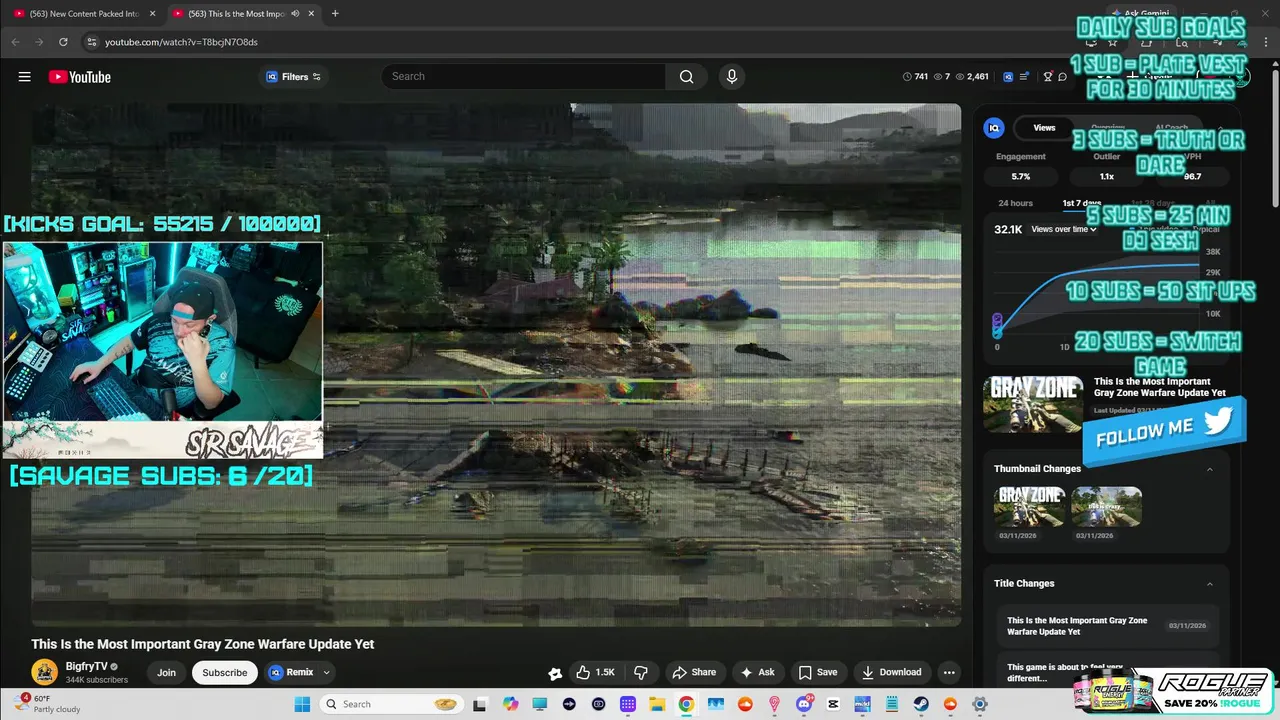Click the Download button
Screen dimensions: 1280x720
pyautogui.click(x=892, y=672)
